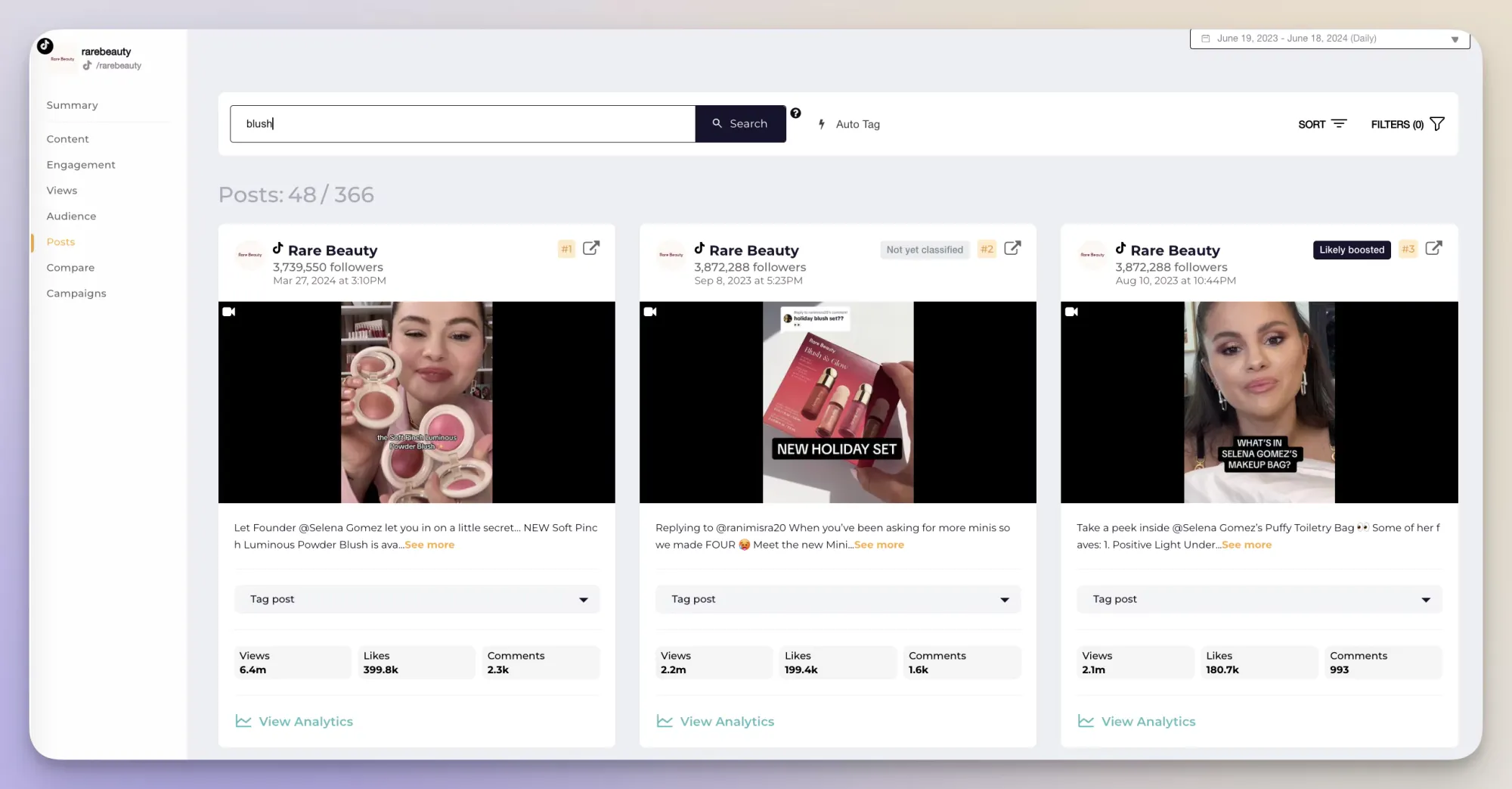
Task: Click the #3 rank badge
Action: [x=1408, y=249]
